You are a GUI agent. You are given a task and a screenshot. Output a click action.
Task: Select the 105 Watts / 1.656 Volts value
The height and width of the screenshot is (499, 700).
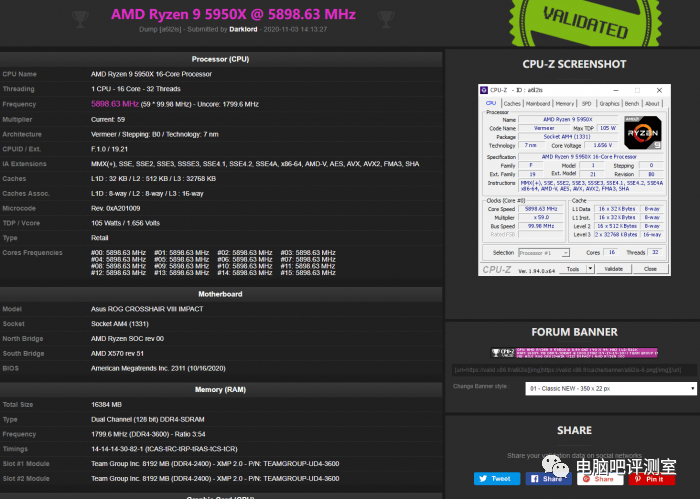[x=125, y=223]
